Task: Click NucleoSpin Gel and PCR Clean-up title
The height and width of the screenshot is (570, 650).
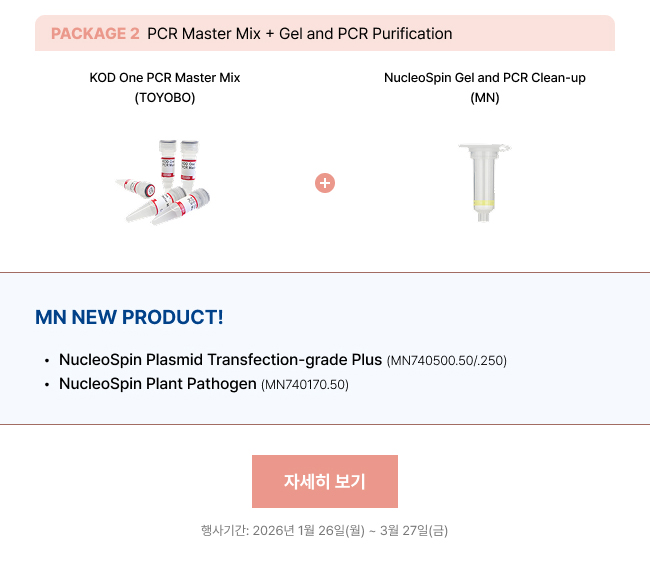Action: pos(485,77)
